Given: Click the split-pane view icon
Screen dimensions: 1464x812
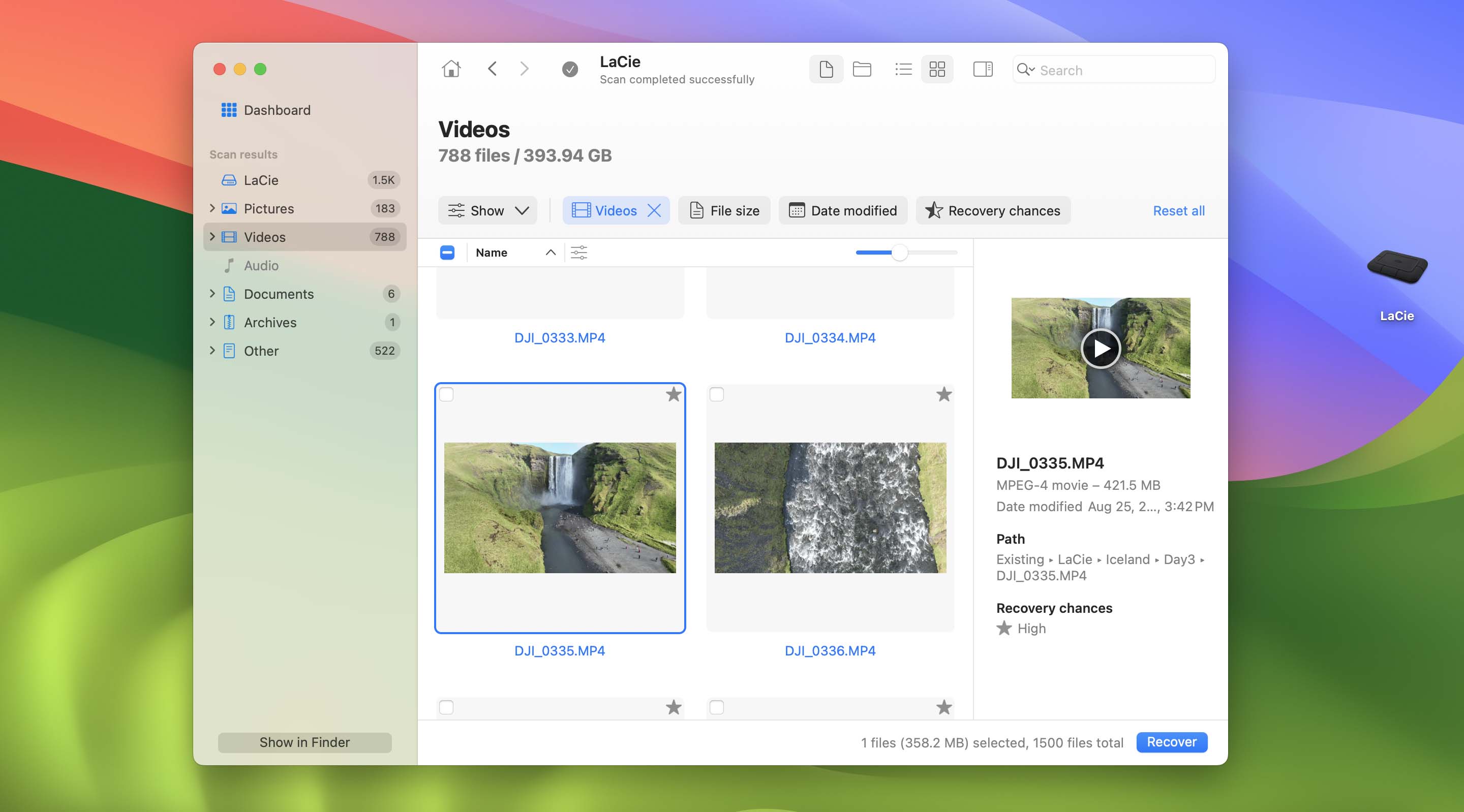Looking at the screenshot, I should [982, 69].
